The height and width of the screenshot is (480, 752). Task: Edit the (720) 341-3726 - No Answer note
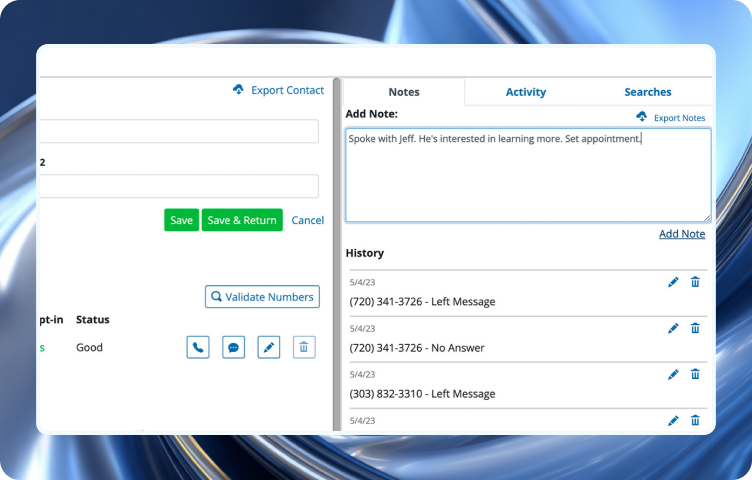[673, 328]
